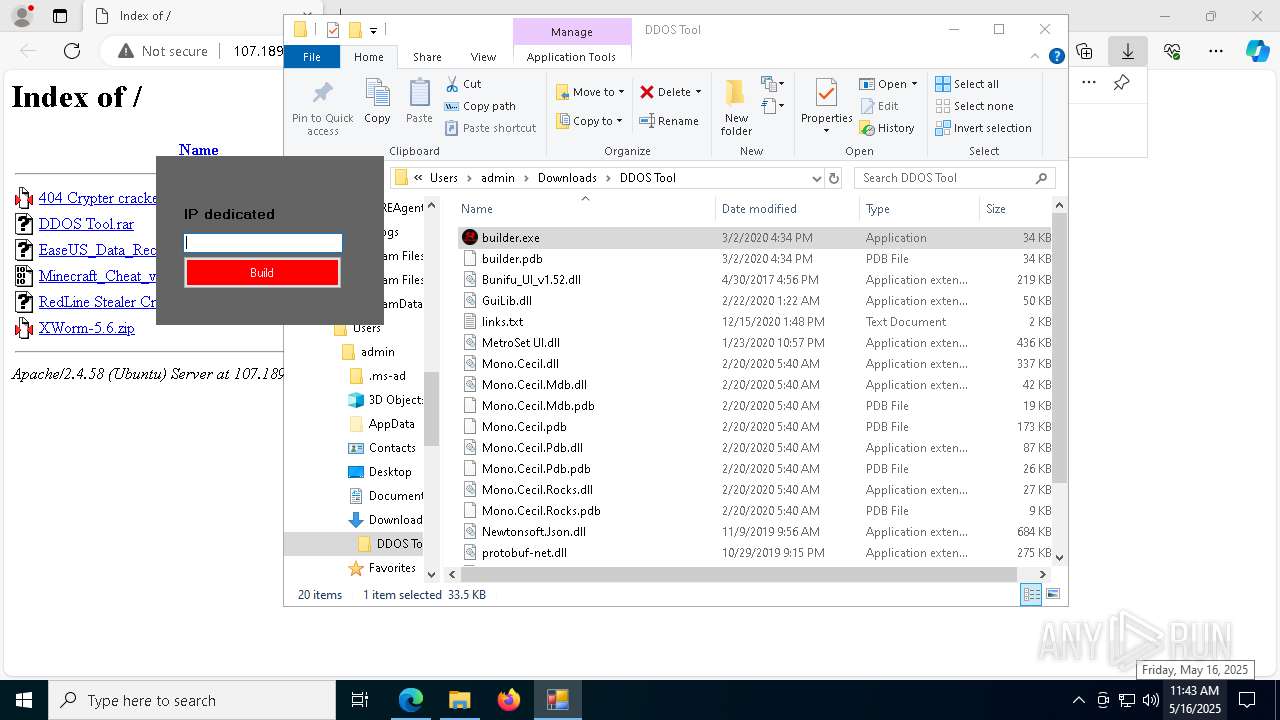
Task: Create a New folder
Action: [736, 108]
